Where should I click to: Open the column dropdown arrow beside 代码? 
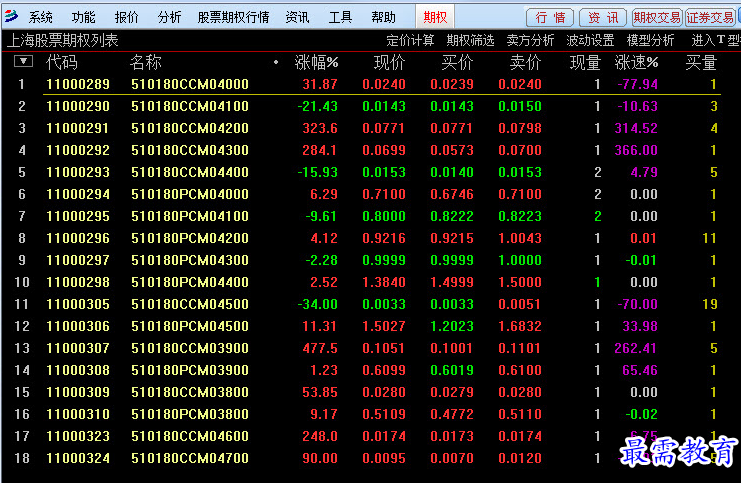(24, 61)
